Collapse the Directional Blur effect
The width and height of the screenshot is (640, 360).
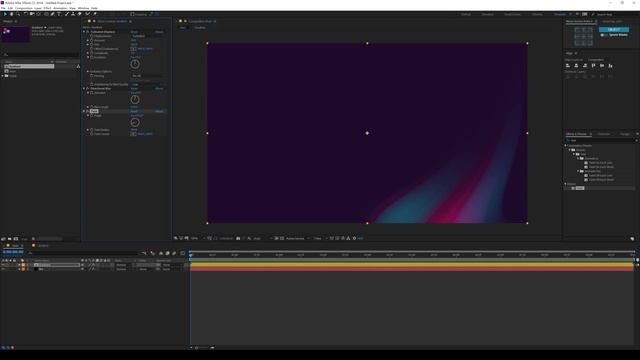(84, 89)
